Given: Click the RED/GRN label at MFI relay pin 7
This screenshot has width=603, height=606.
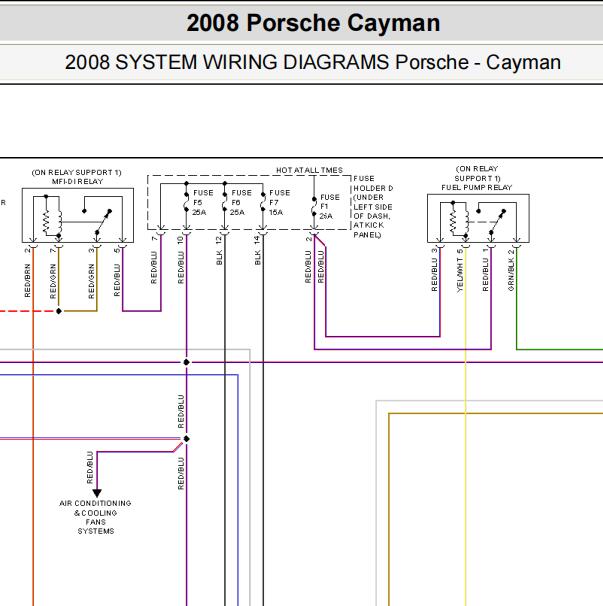Looking at the screenshot, I should [x=53, y=281].
